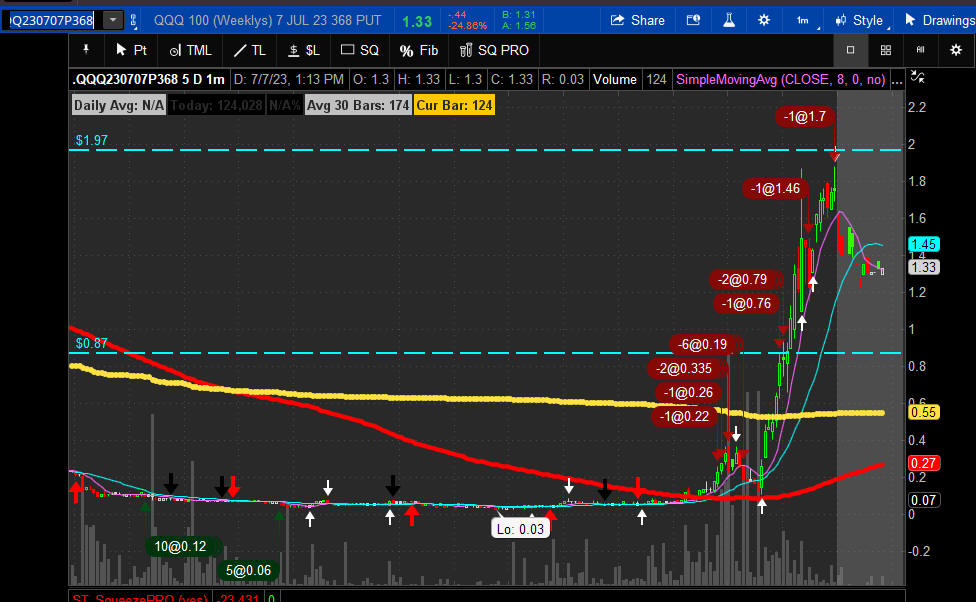Click the yellow 0.55 price axis tag
Screen dimensions: 976x602
tap(924, 412)
